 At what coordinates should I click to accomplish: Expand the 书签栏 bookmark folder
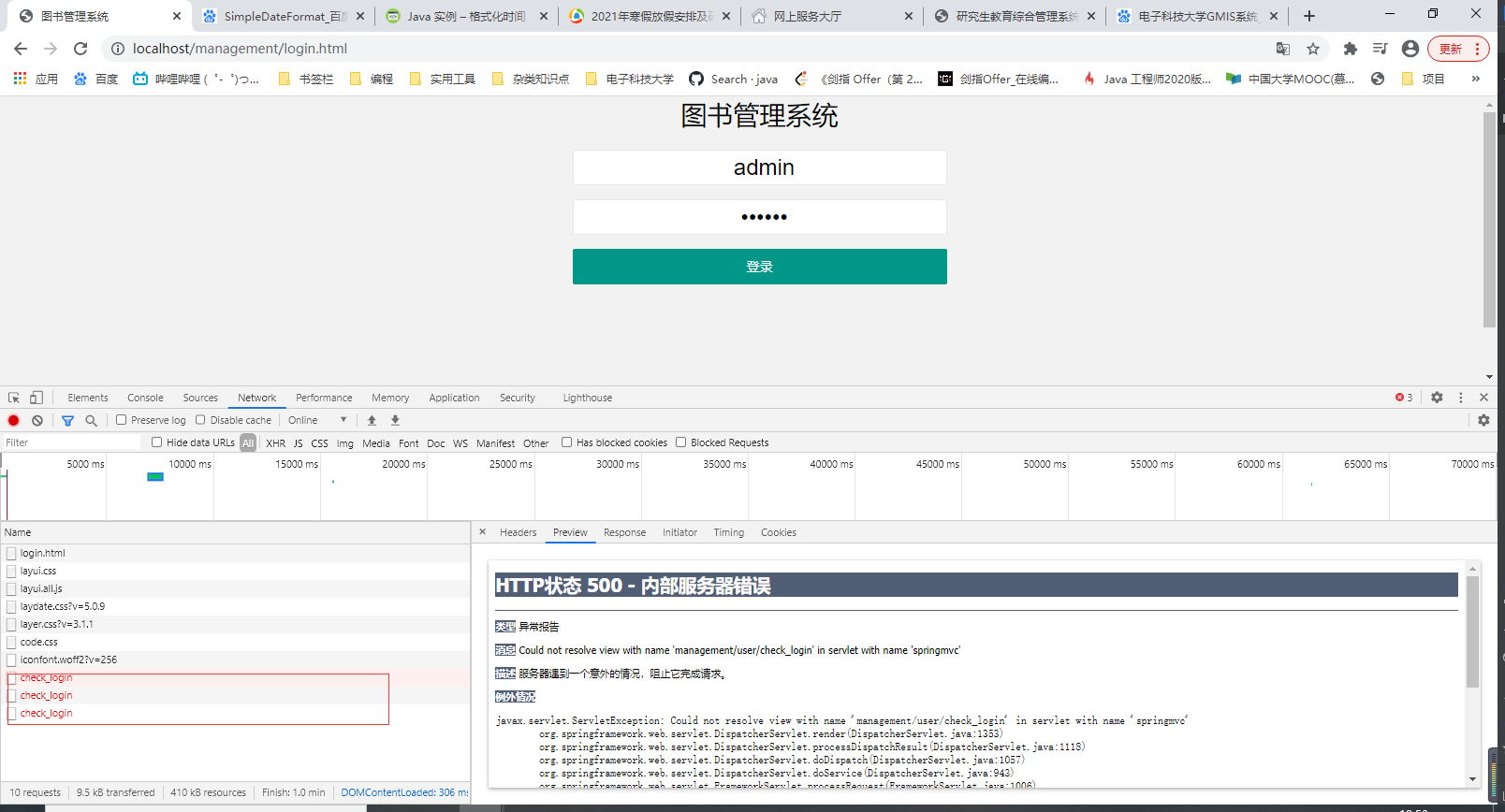[x=306, y=79]
